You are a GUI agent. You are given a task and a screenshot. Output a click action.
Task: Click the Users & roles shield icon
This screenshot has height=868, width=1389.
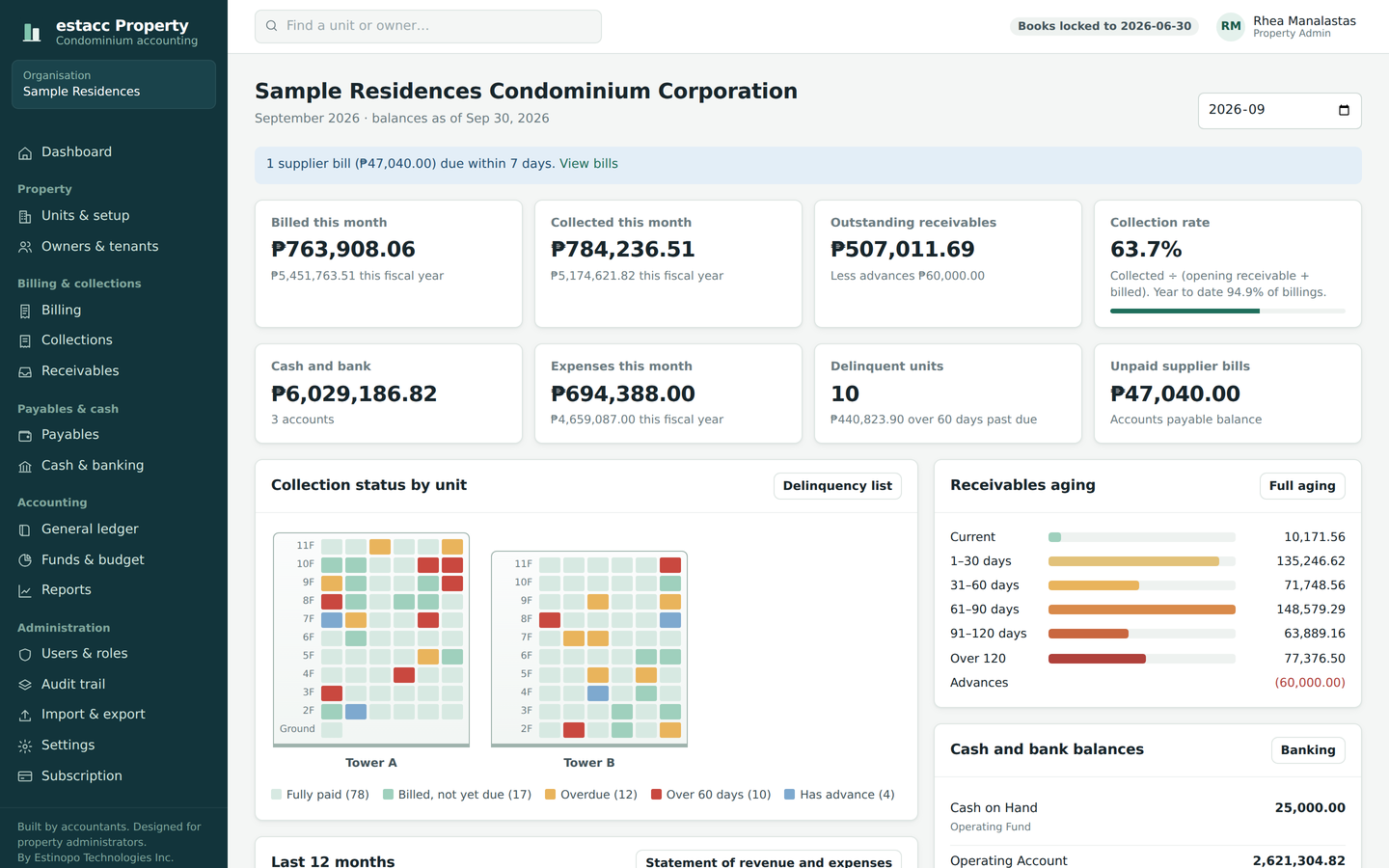[x=25, y=655]
